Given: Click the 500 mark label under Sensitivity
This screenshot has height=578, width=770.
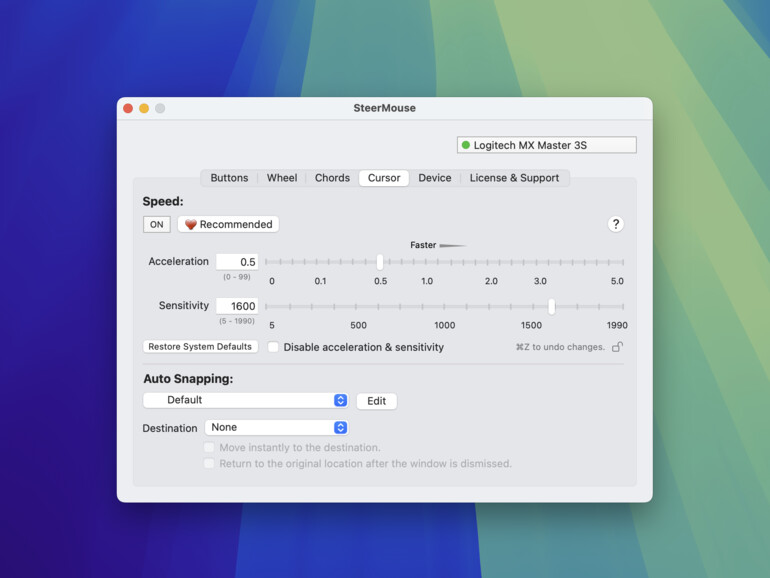Looking at the screenshot, I should (x=358, y=325).
